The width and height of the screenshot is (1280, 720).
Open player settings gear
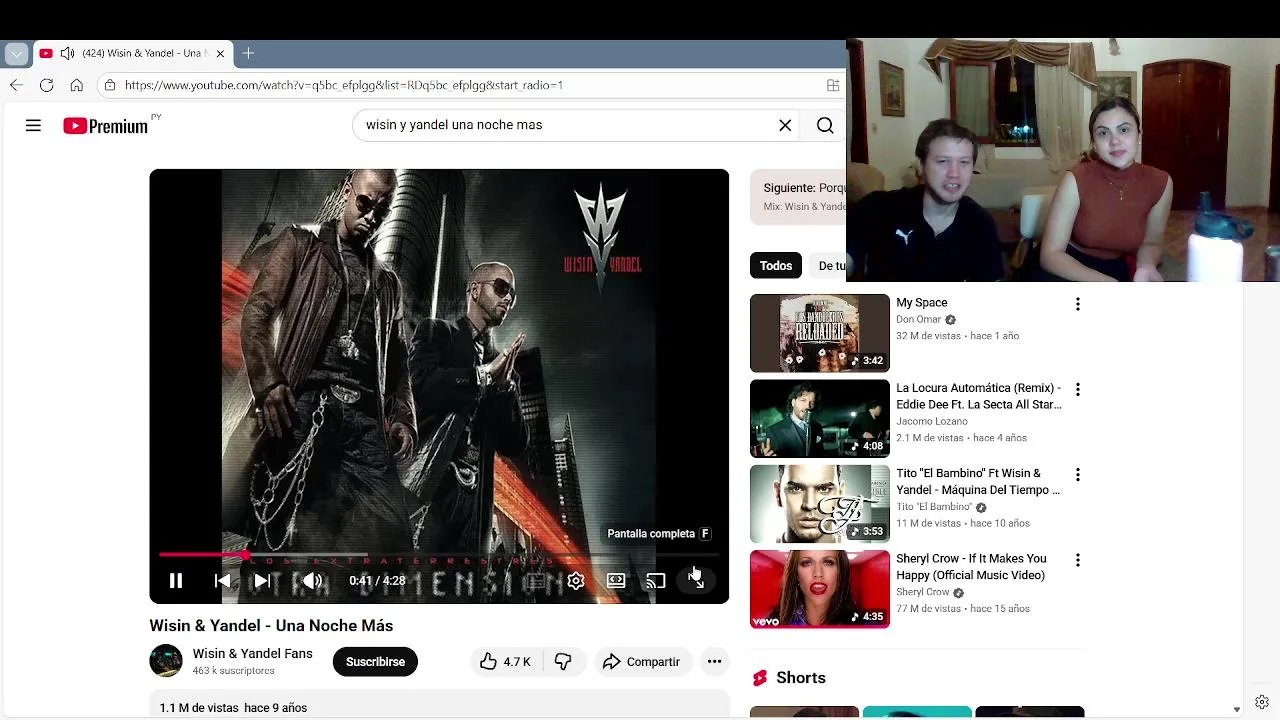coord(576,581)
